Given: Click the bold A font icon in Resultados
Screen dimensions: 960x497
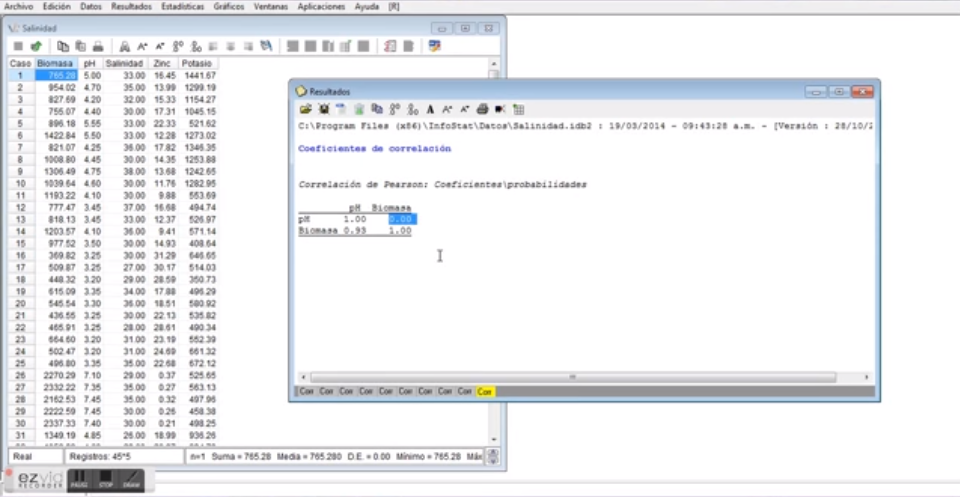Looking at the screenshot, I should pos(430,109).
